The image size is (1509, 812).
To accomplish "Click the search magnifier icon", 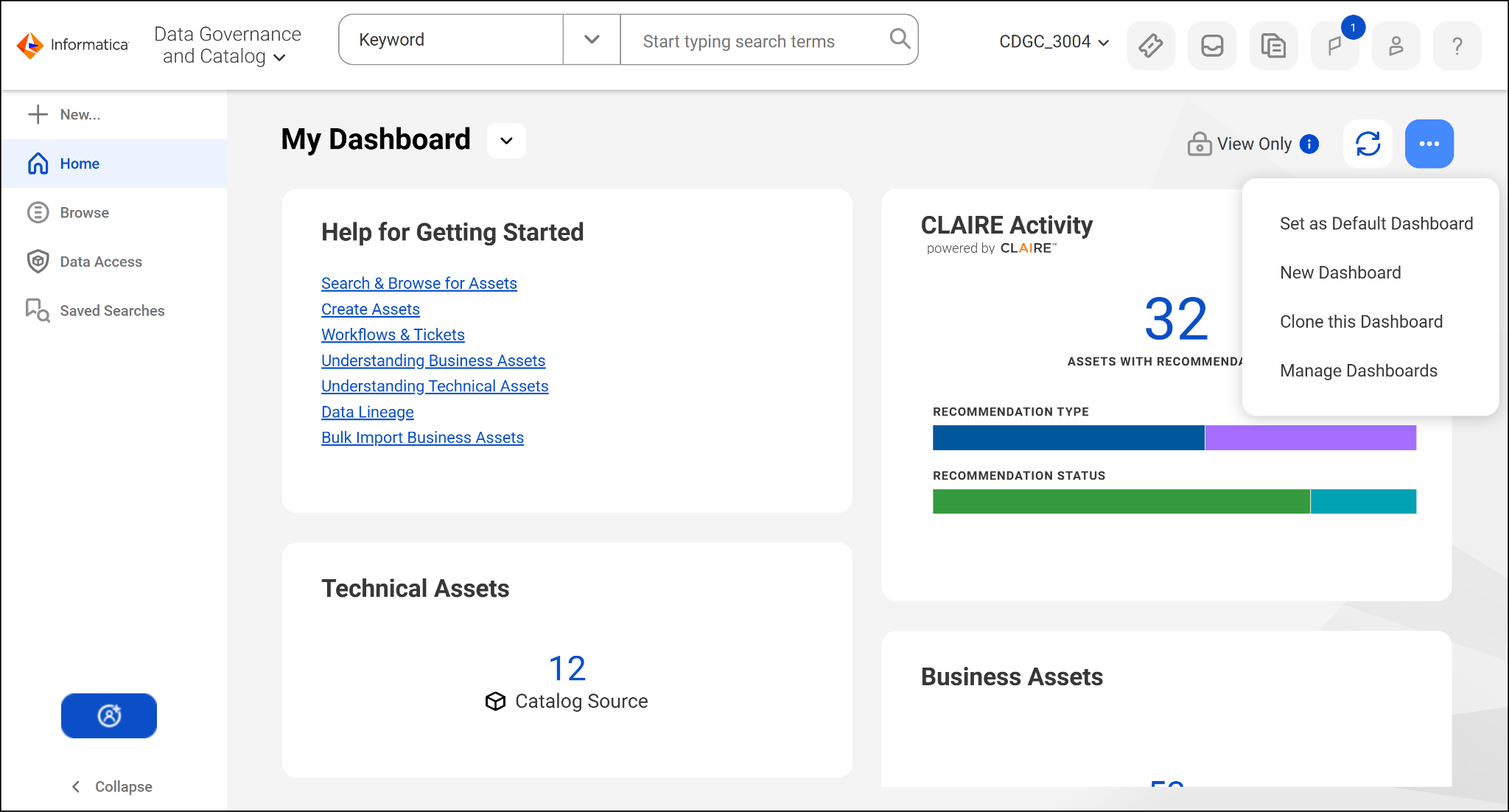I will (x=900, y=38).
